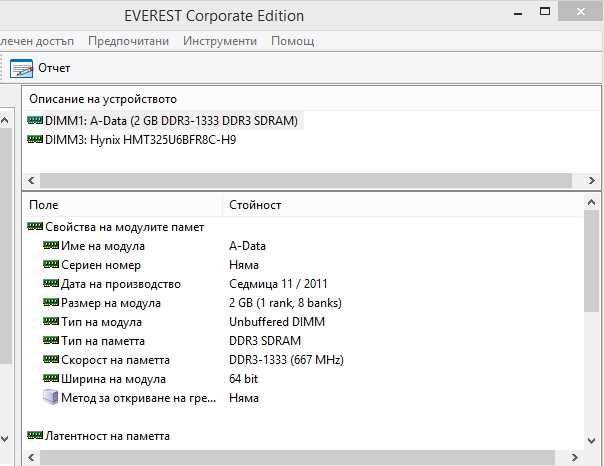
Task: Click the icon beside Метод за откриване на гре...
Action: coord(50,397)
